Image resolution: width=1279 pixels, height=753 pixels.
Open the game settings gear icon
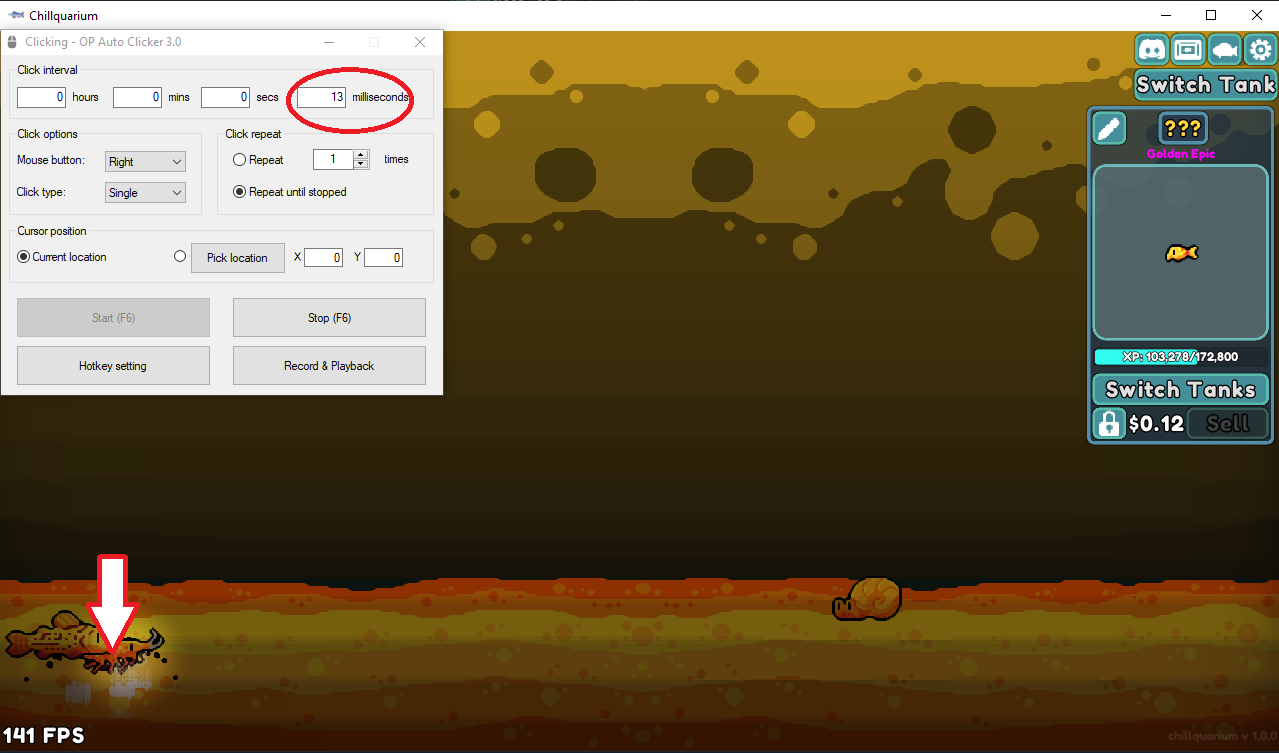[x=1260, y=49]
